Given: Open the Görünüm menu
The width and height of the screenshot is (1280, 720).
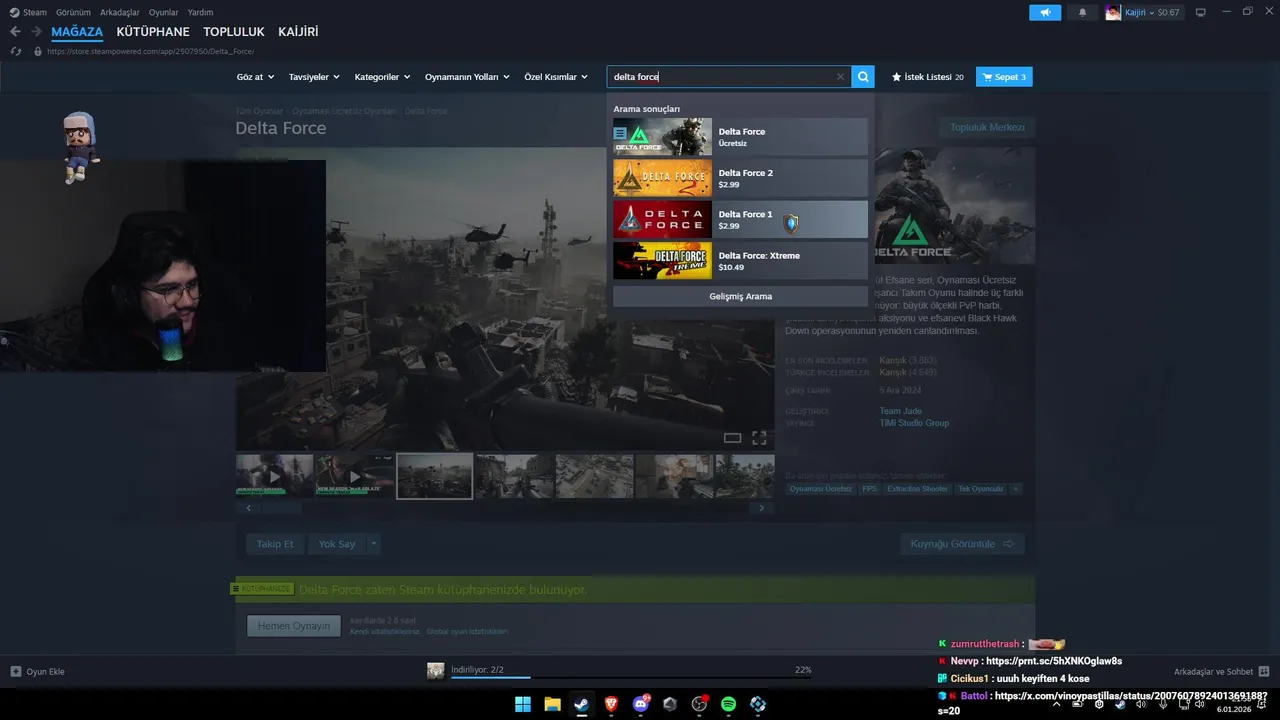Looking at the screenshot, I should click(x=73, y=12).
